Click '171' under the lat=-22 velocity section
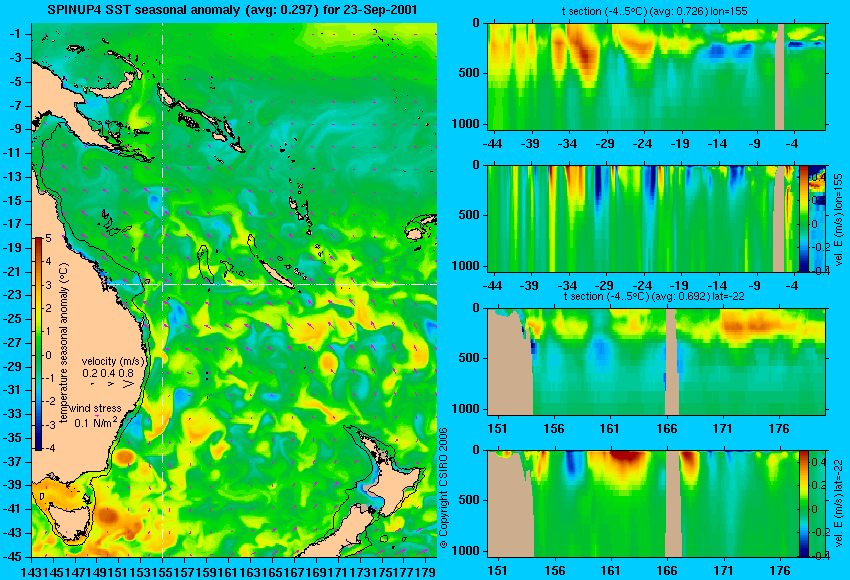Screen dimensions: 850x580 723,571
